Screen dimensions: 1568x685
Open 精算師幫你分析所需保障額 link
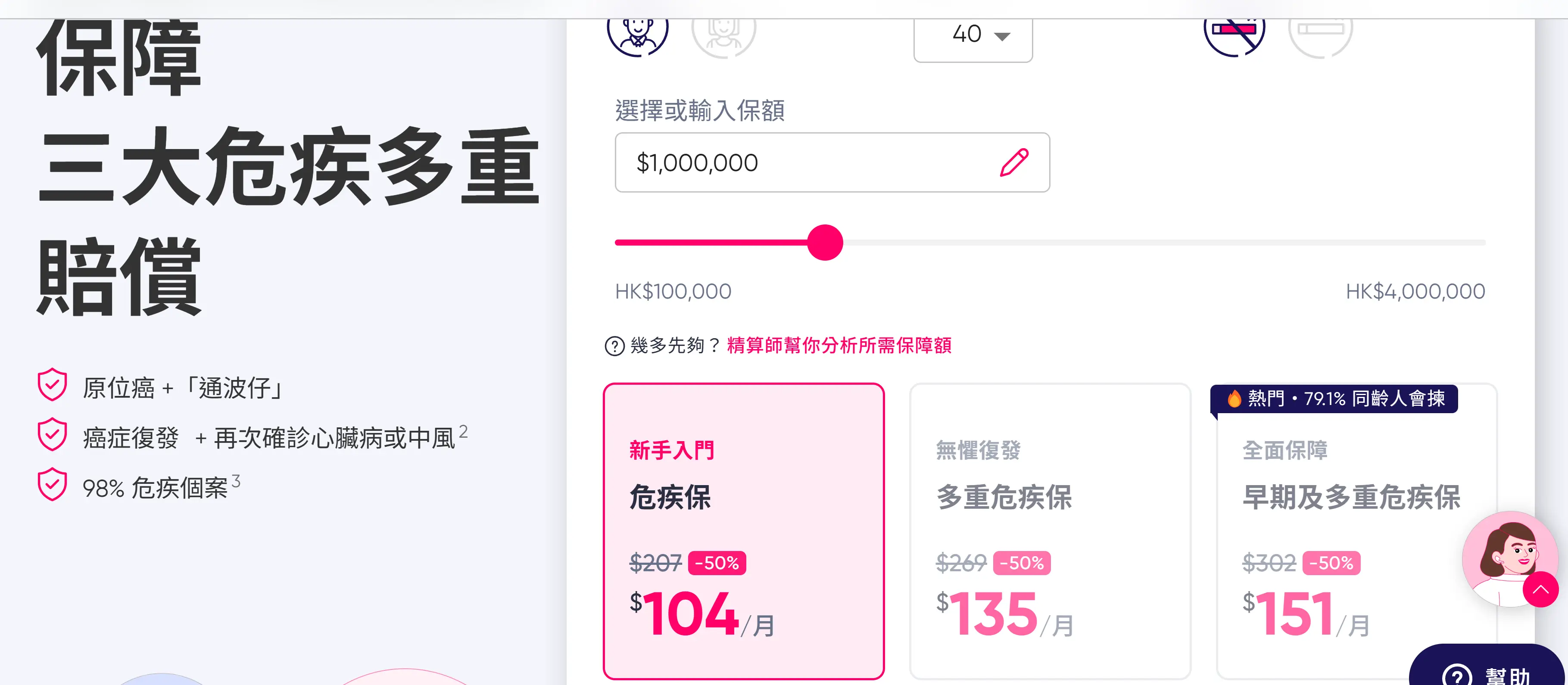pyautogui.click(x=839, y=345)
